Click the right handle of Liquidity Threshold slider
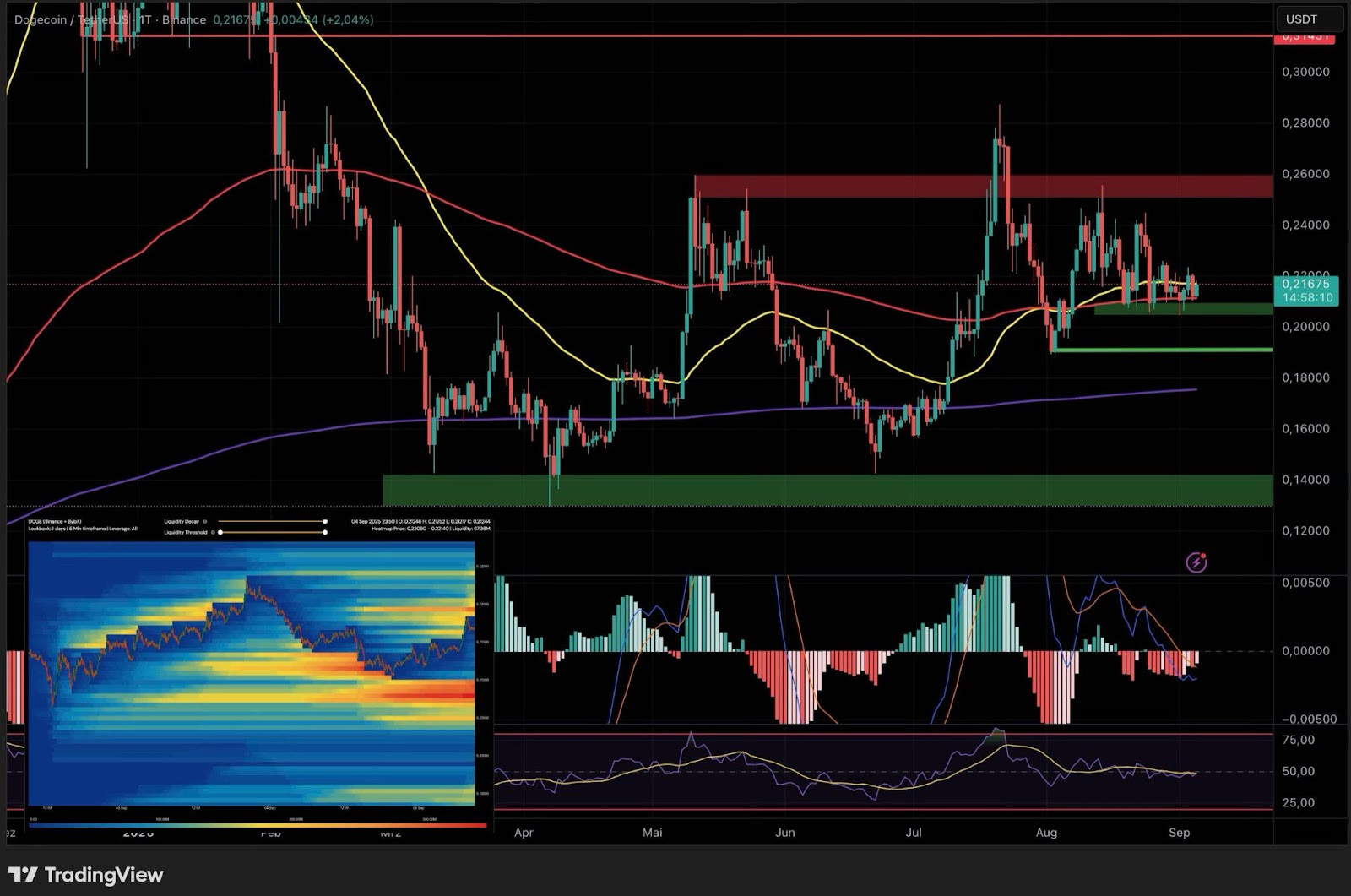1351x896 pixels. pyautogui.click(x=325, y=532)
